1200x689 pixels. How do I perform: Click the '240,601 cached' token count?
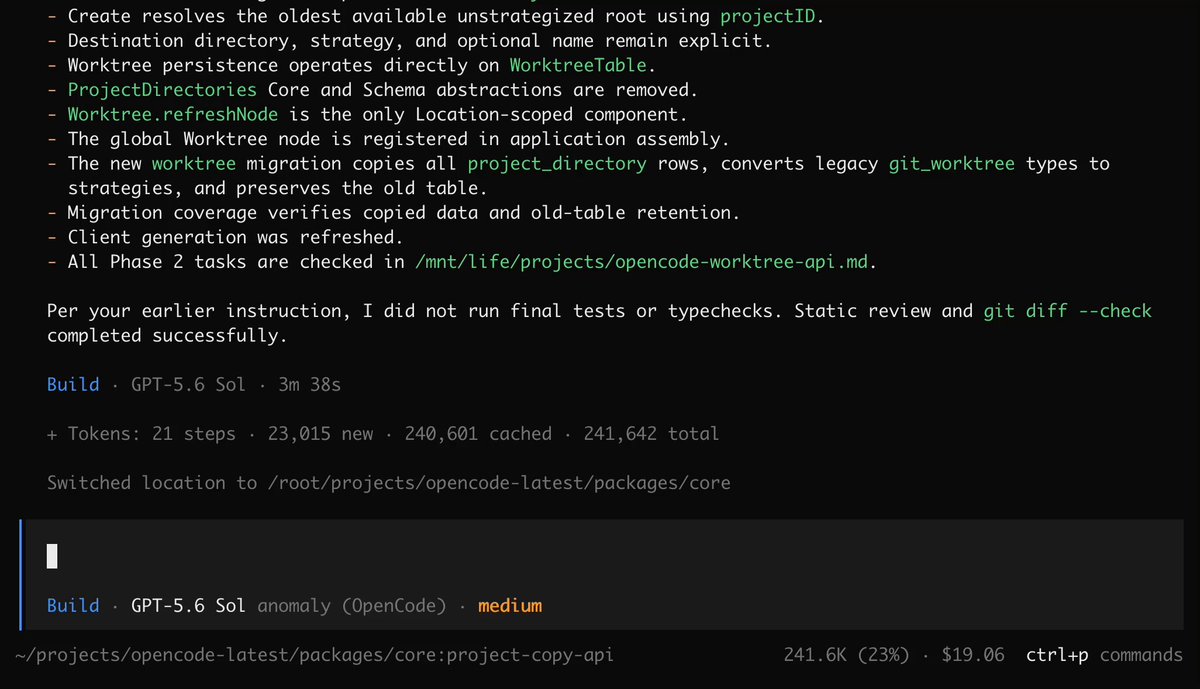tap(478, 434)
